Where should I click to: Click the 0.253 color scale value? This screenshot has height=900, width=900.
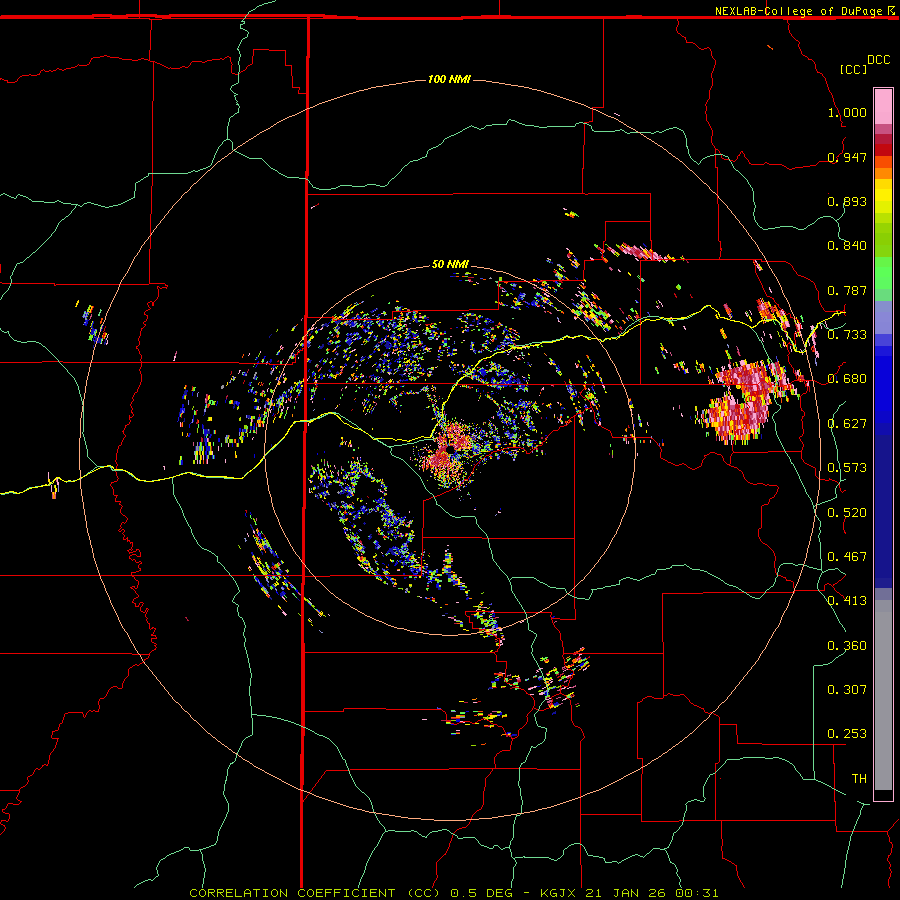847,734
